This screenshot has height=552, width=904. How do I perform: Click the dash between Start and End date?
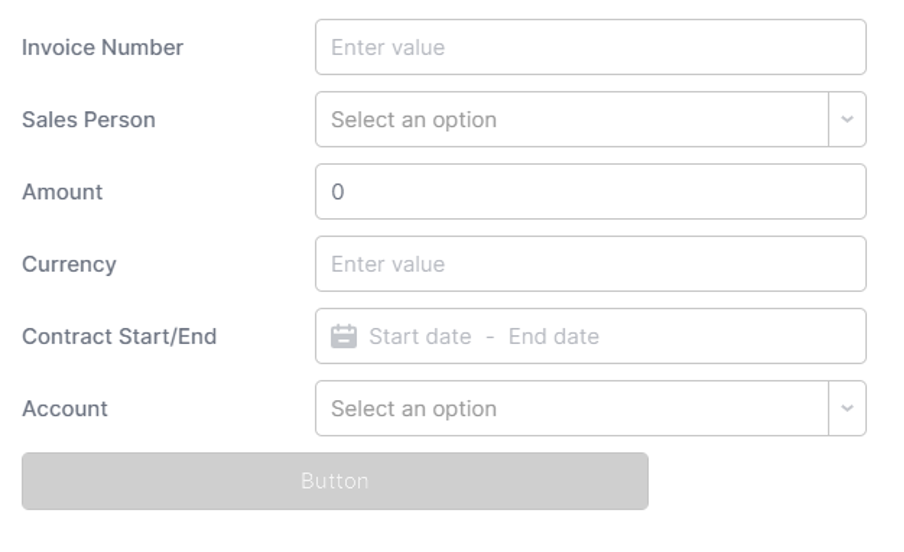point(490,337)
